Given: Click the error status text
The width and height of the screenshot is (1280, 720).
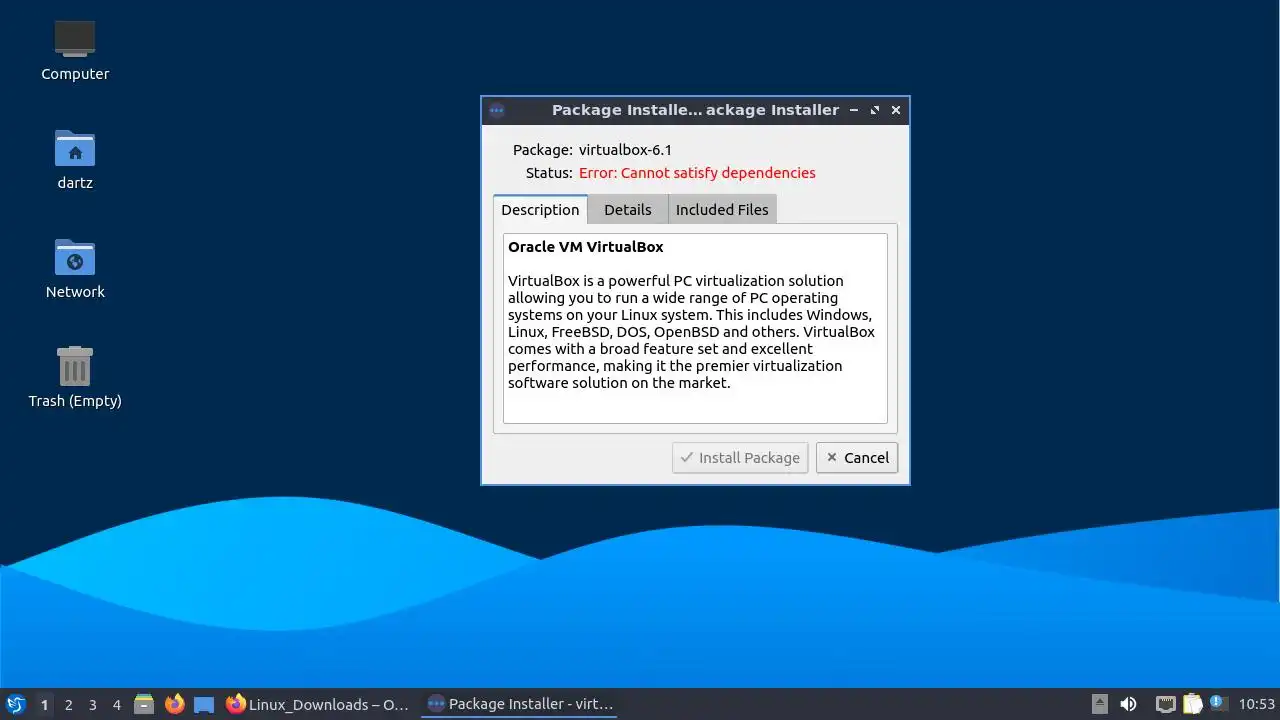Looking at the screenshot, I should [697, 173].
